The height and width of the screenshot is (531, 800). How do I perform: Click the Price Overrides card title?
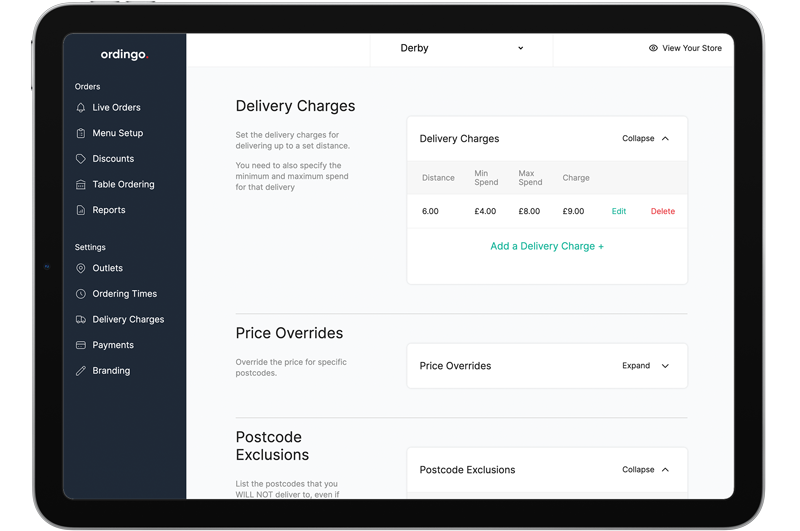tap(455, 366)
